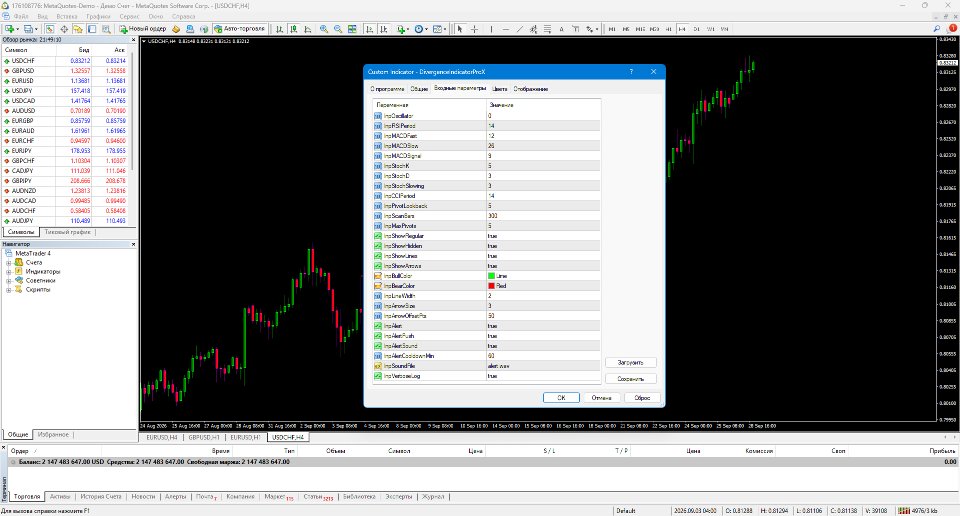This screenshot has height=516, width=960.
Task: Switch timeframe to D1
Action: pyautogui.click(x=696, y=29)
